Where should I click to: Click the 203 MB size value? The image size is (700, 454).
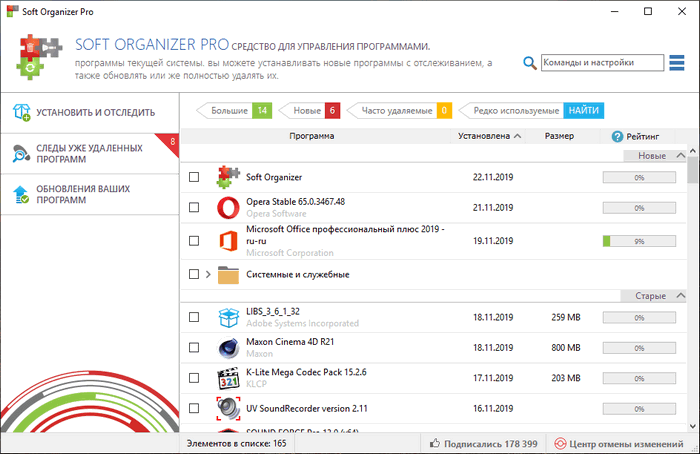(566, 378)
